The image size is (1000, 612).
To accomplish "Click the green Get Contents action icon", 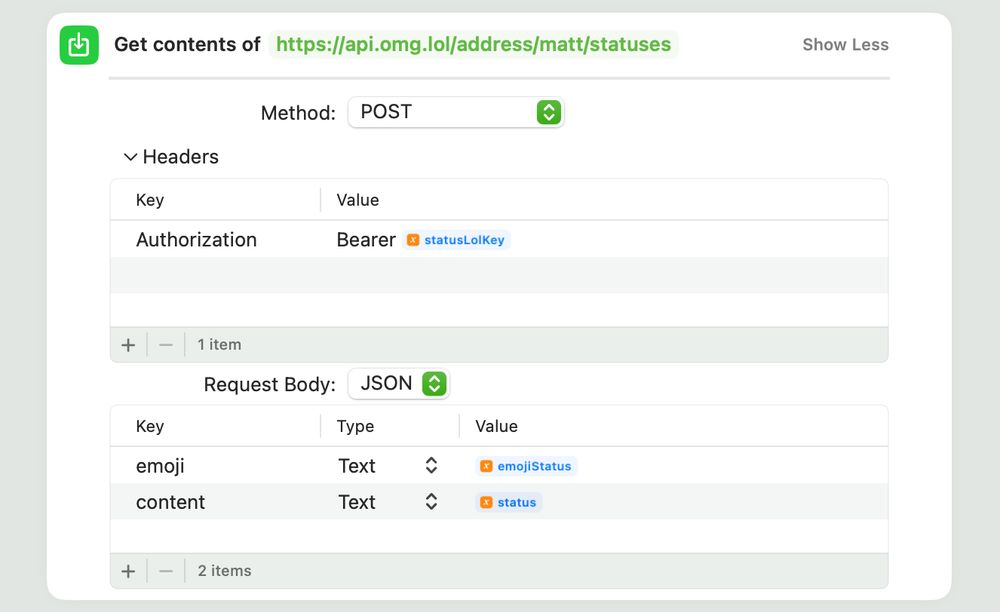I will click(78, 44).
